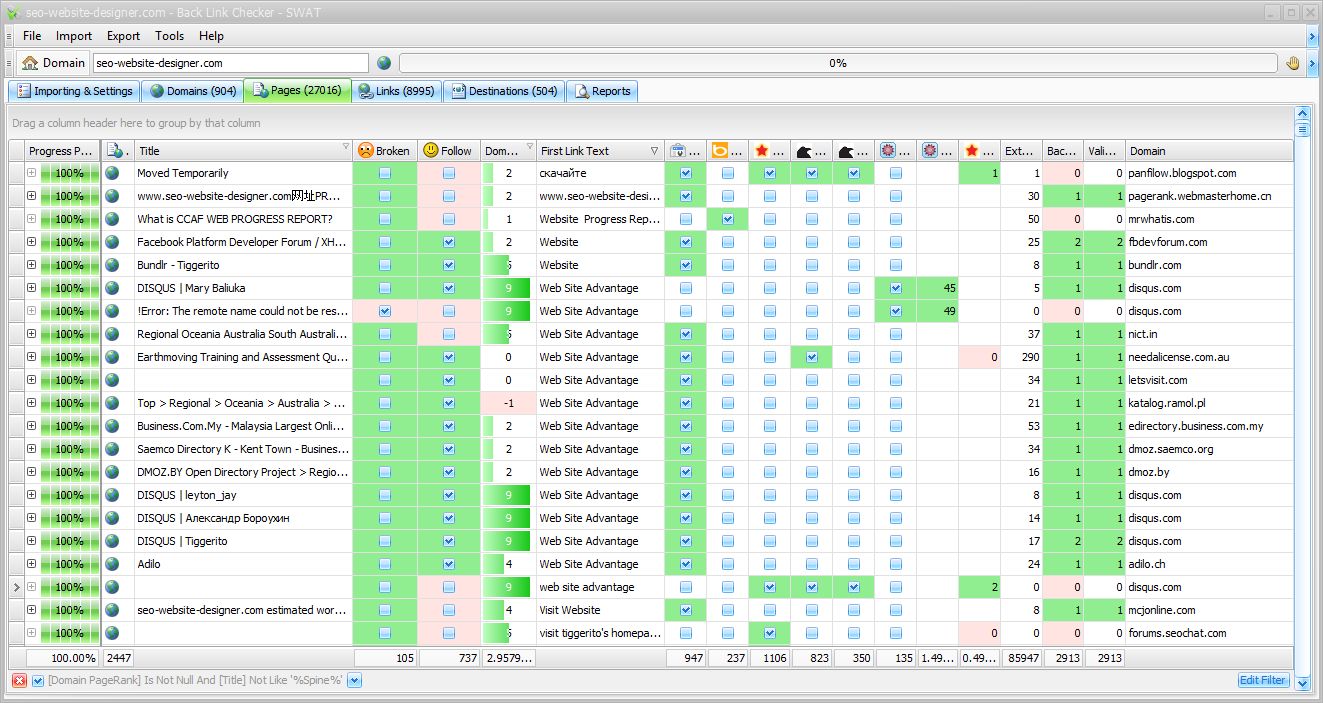Toggle Follow checkbox for Bundlr - Tiggerito row

[x=449, y=265]
